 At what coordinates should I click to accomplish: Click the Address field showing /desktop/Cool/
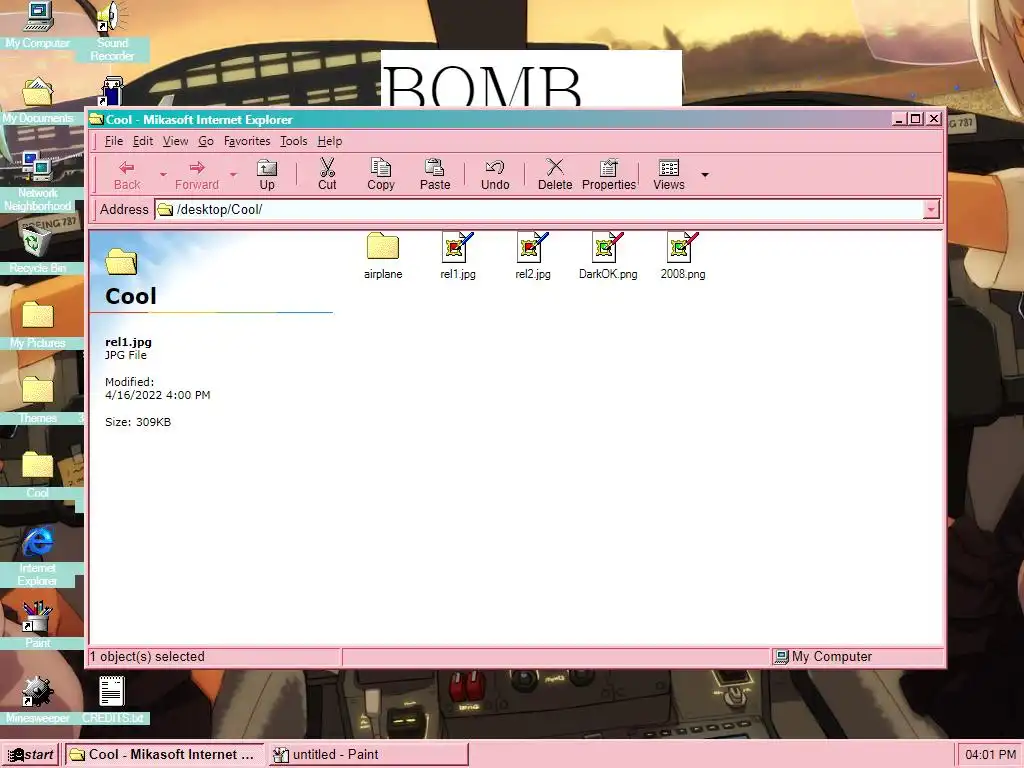point(539,209)
